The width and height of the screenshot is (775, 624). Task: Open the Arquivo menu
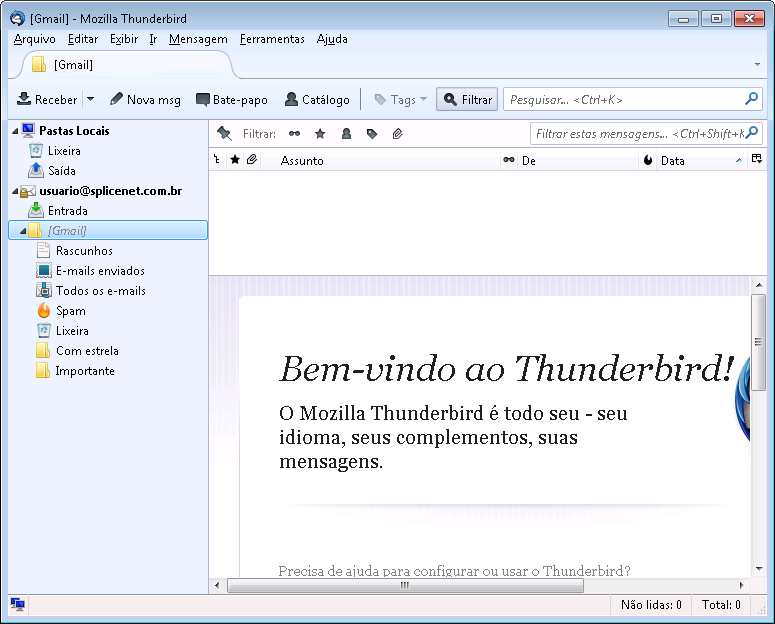click(x=35, y=39)
